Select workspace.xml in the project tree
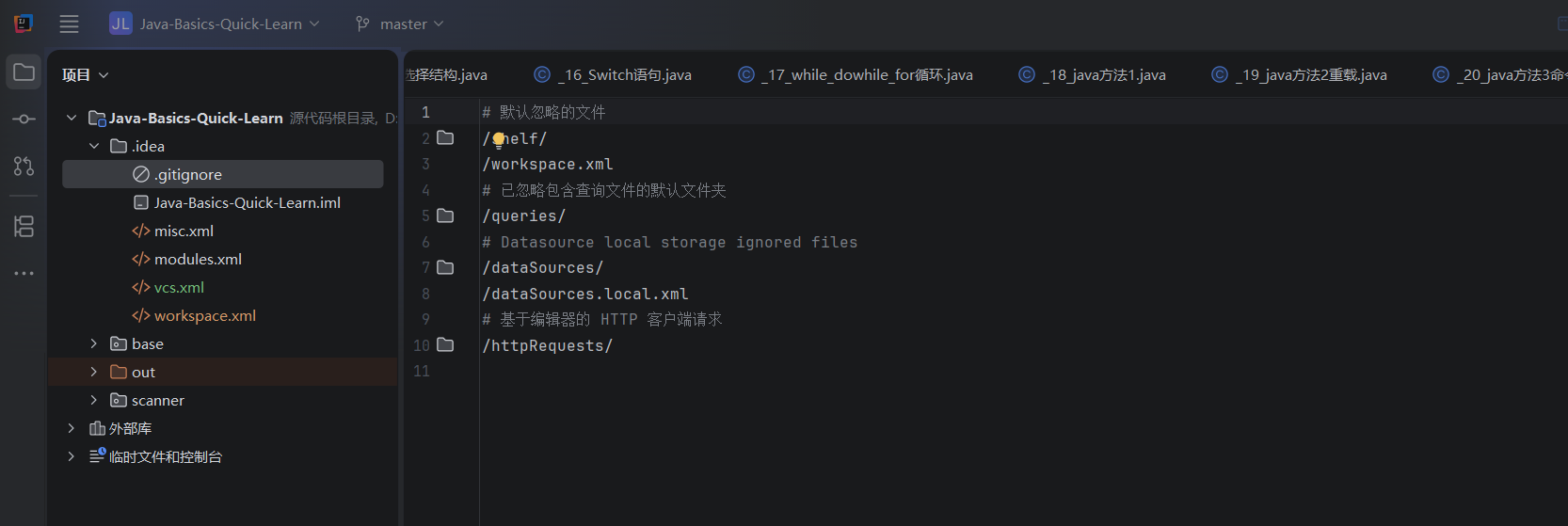Image resolution: width=1568 pixels, height=526 pixels. click(204, 316)
